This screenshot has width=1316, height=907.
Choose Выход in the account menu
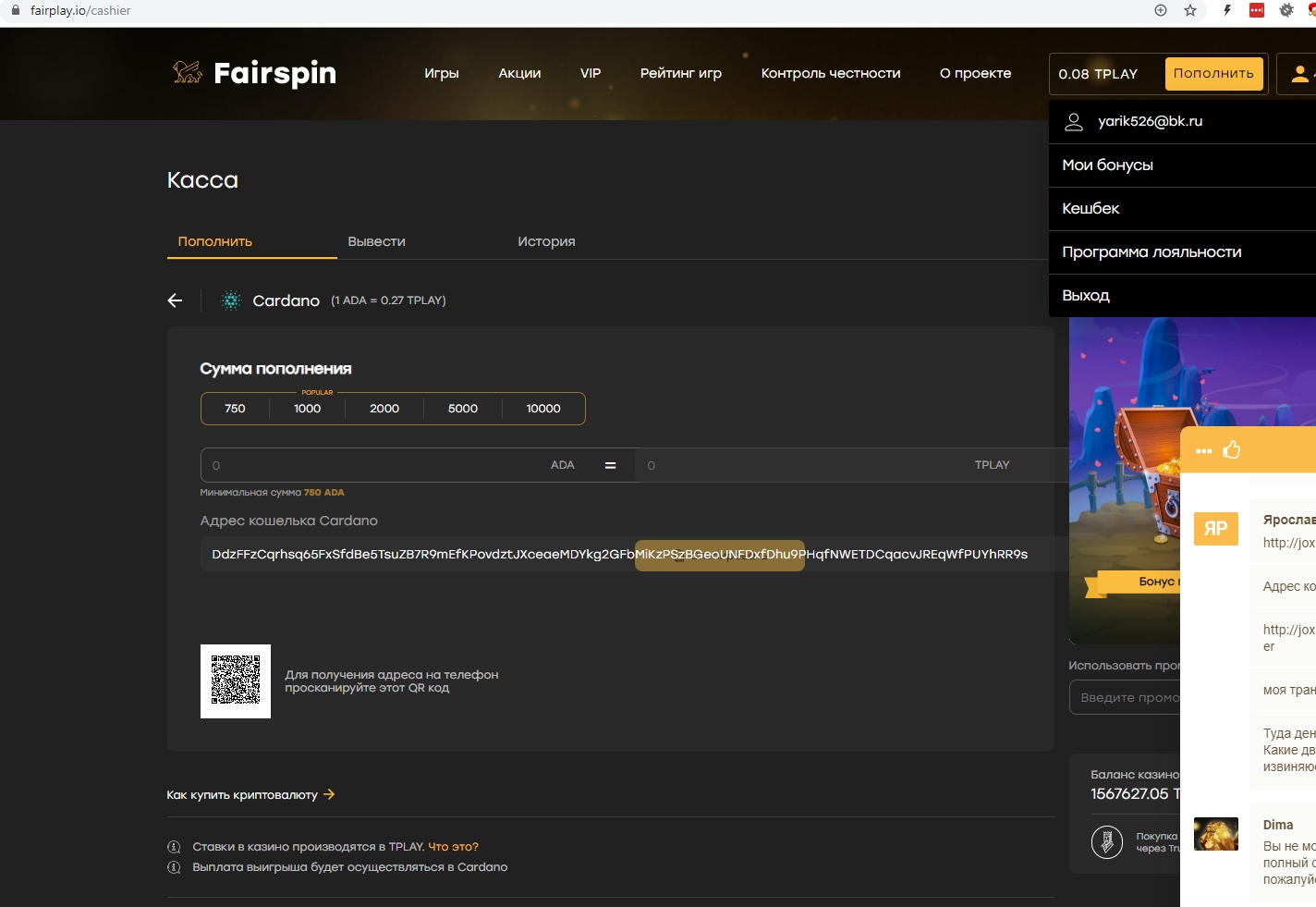[x=1086, y=296]
